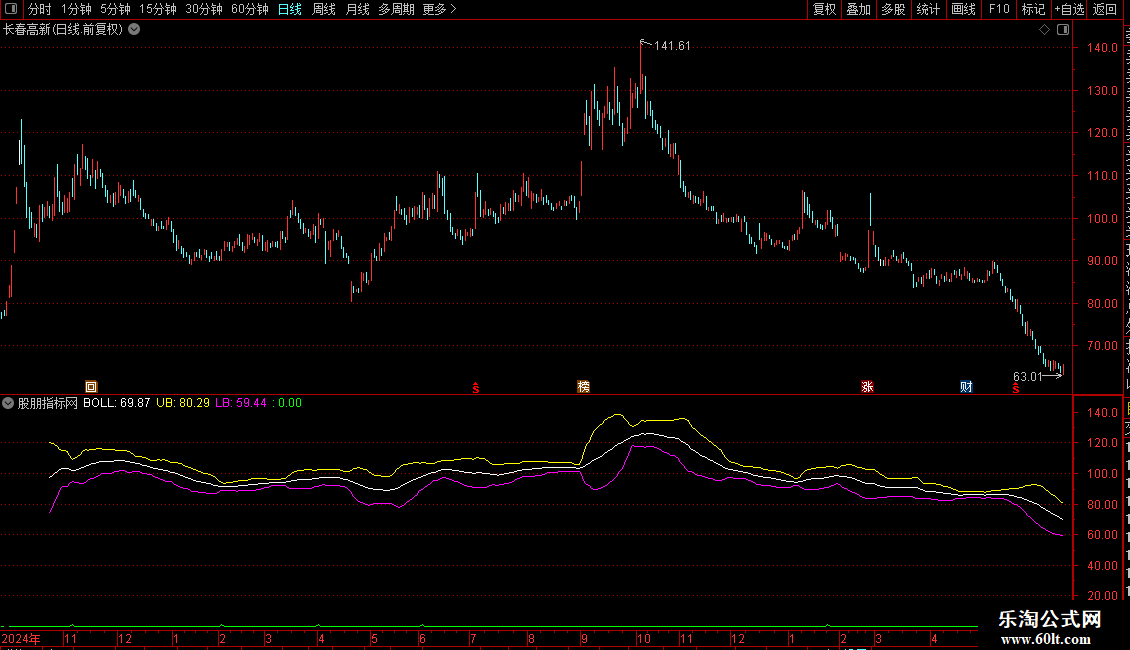Click the 返回 back button
This screenshot has height=650, width=1130.
1105,9
